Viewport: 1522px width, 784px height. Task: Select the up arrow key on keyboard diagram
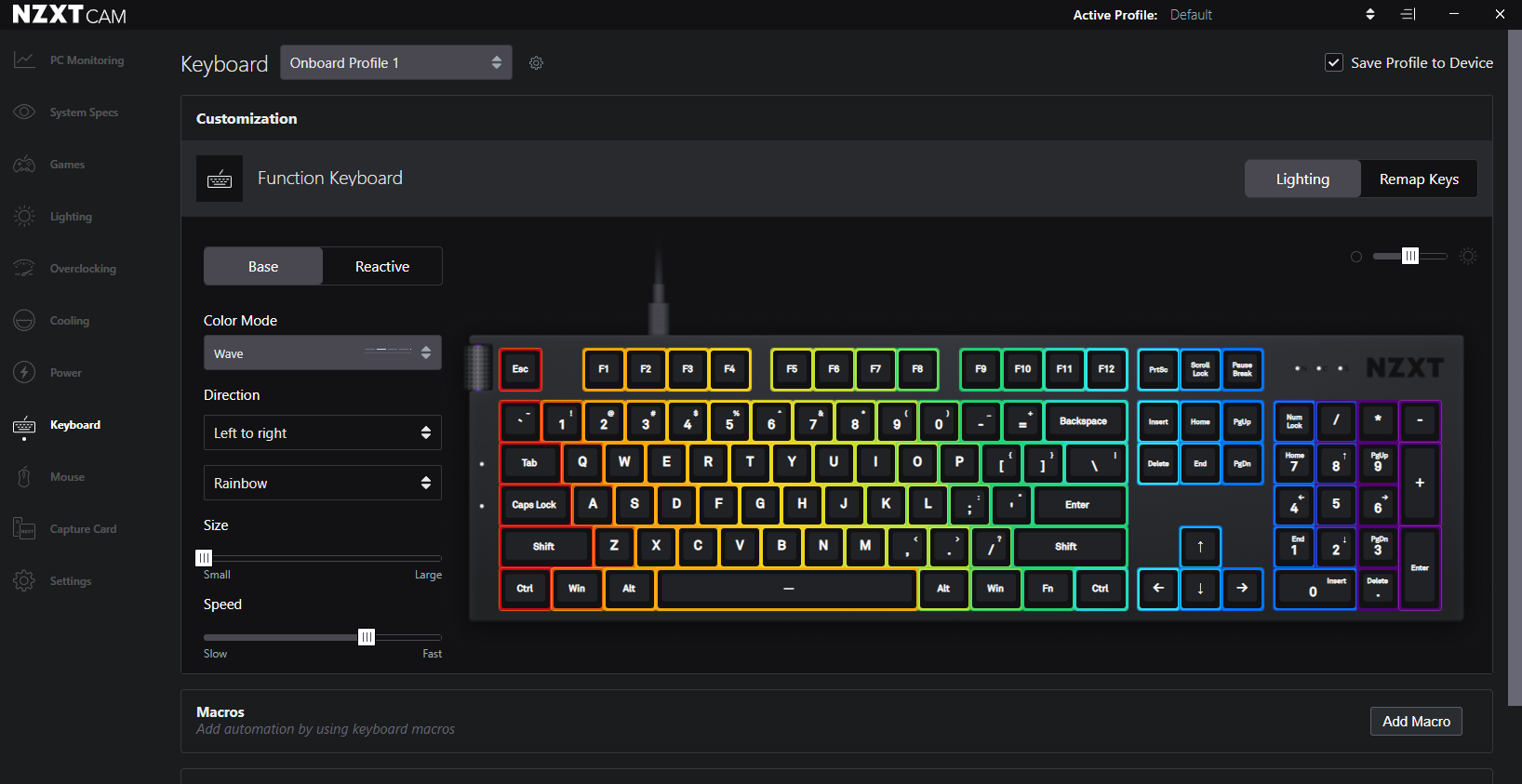tap(1200, 547)
